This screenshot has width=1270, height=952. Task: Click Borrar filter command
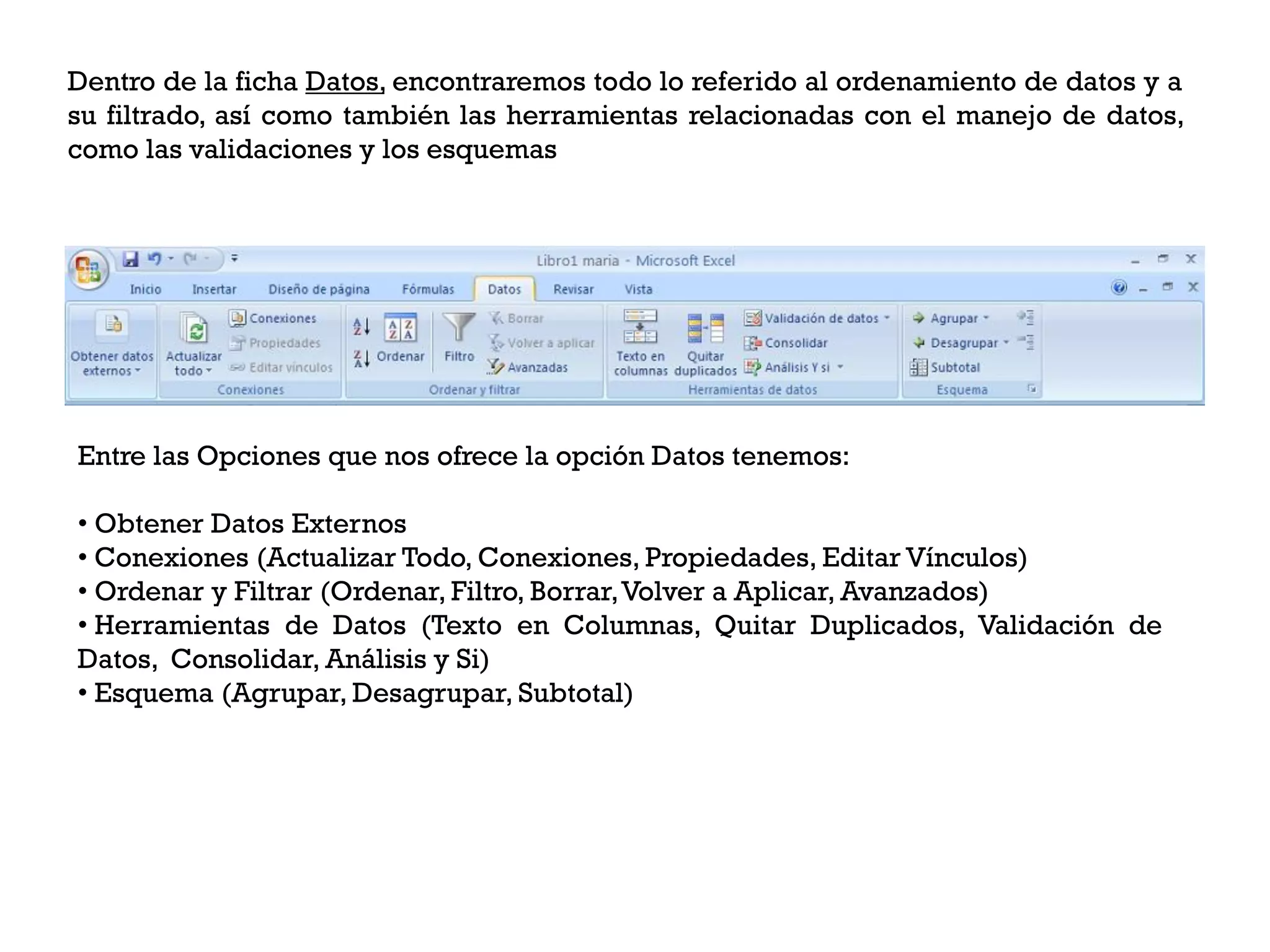[x=516, y=319]
